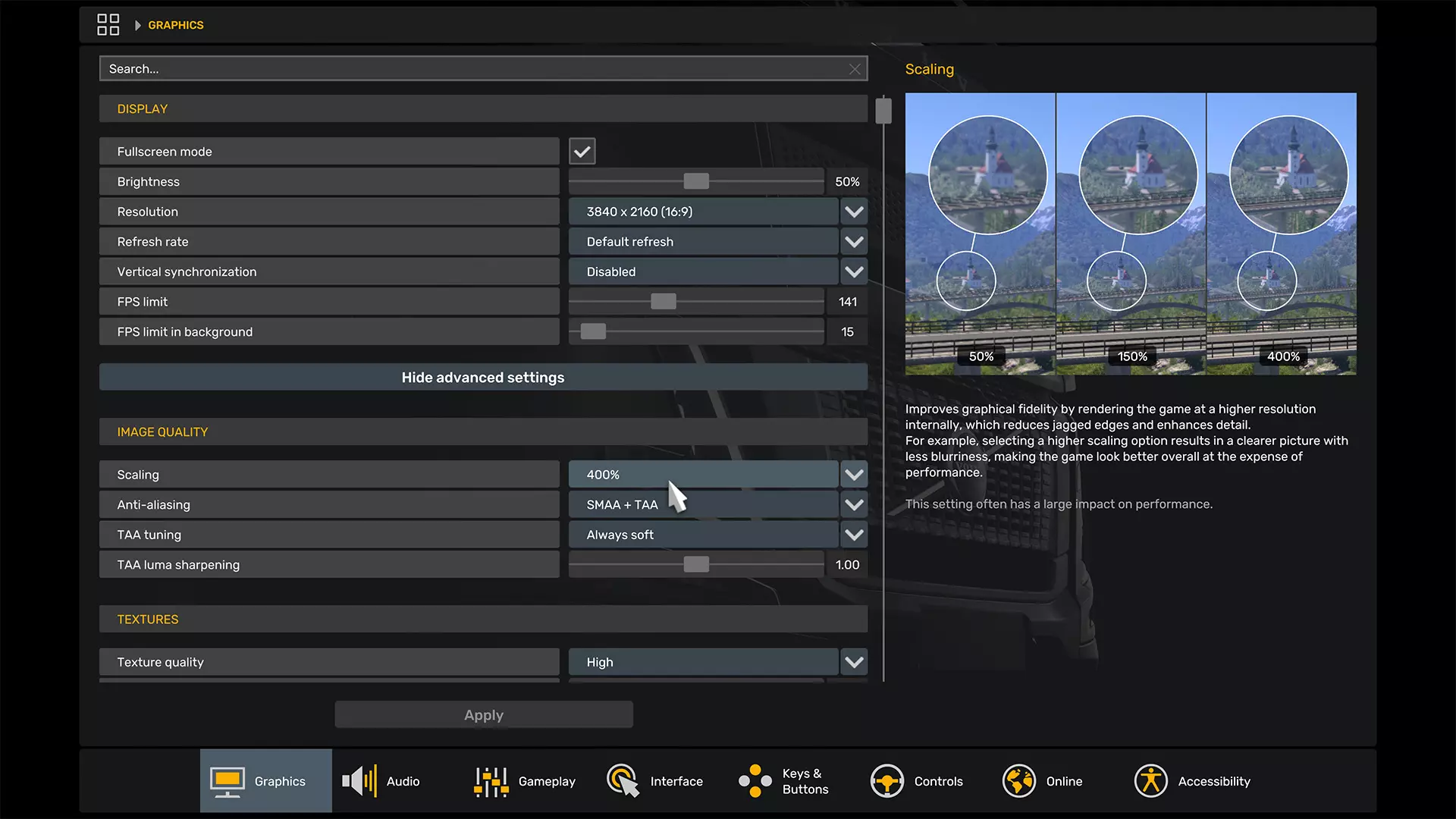Screen dimensions: 1456x819
Task: Click the Brightness slider handle
Action: tap(695, 181)
